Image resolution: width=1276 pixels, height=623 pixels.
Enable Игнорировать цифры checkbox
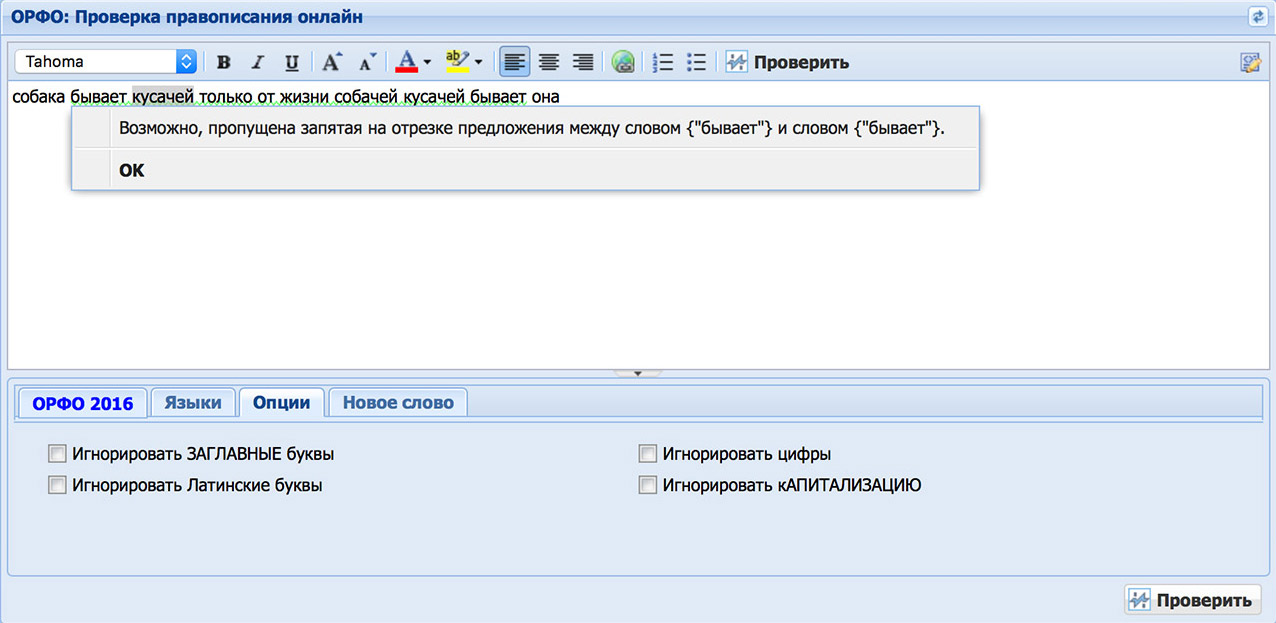[x=648, y=454]
